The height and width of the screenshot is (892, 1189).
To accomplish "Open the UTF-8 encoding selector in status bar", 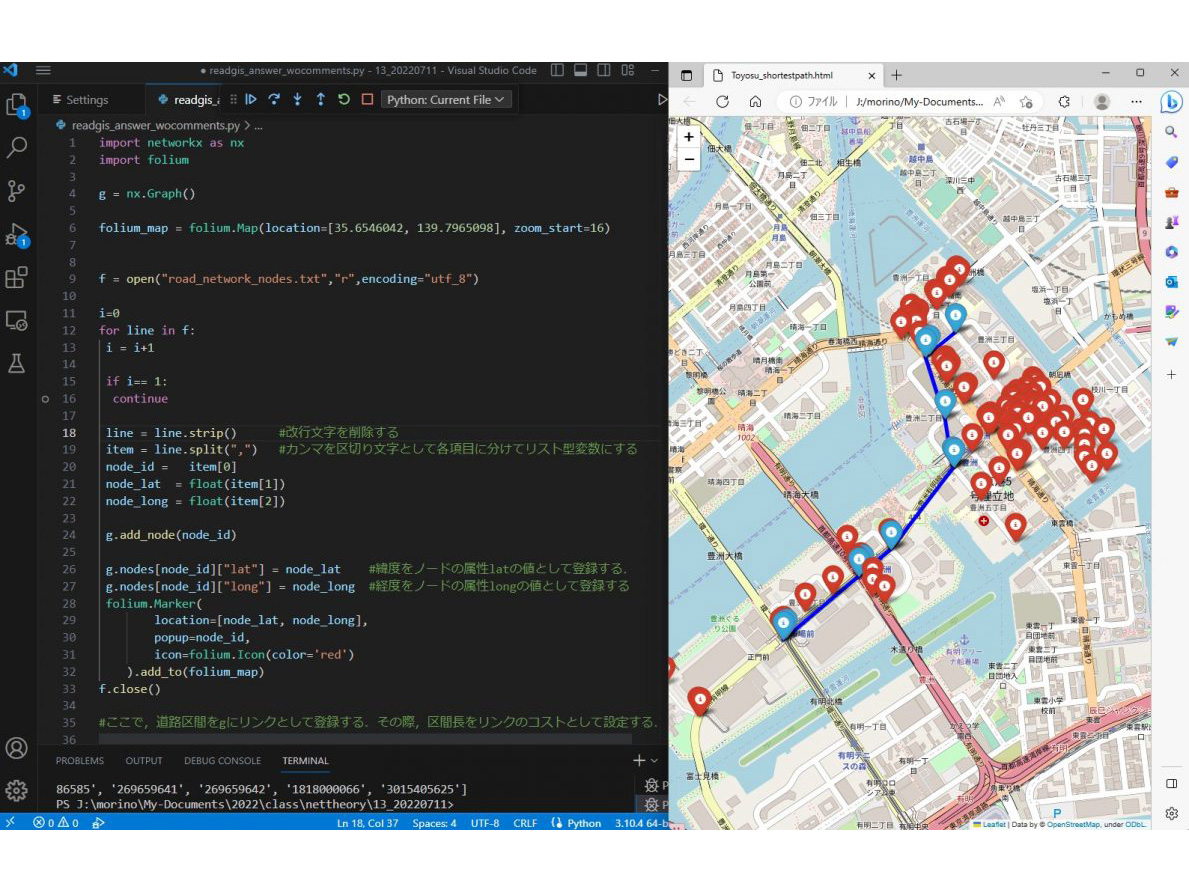I will 485,823.
